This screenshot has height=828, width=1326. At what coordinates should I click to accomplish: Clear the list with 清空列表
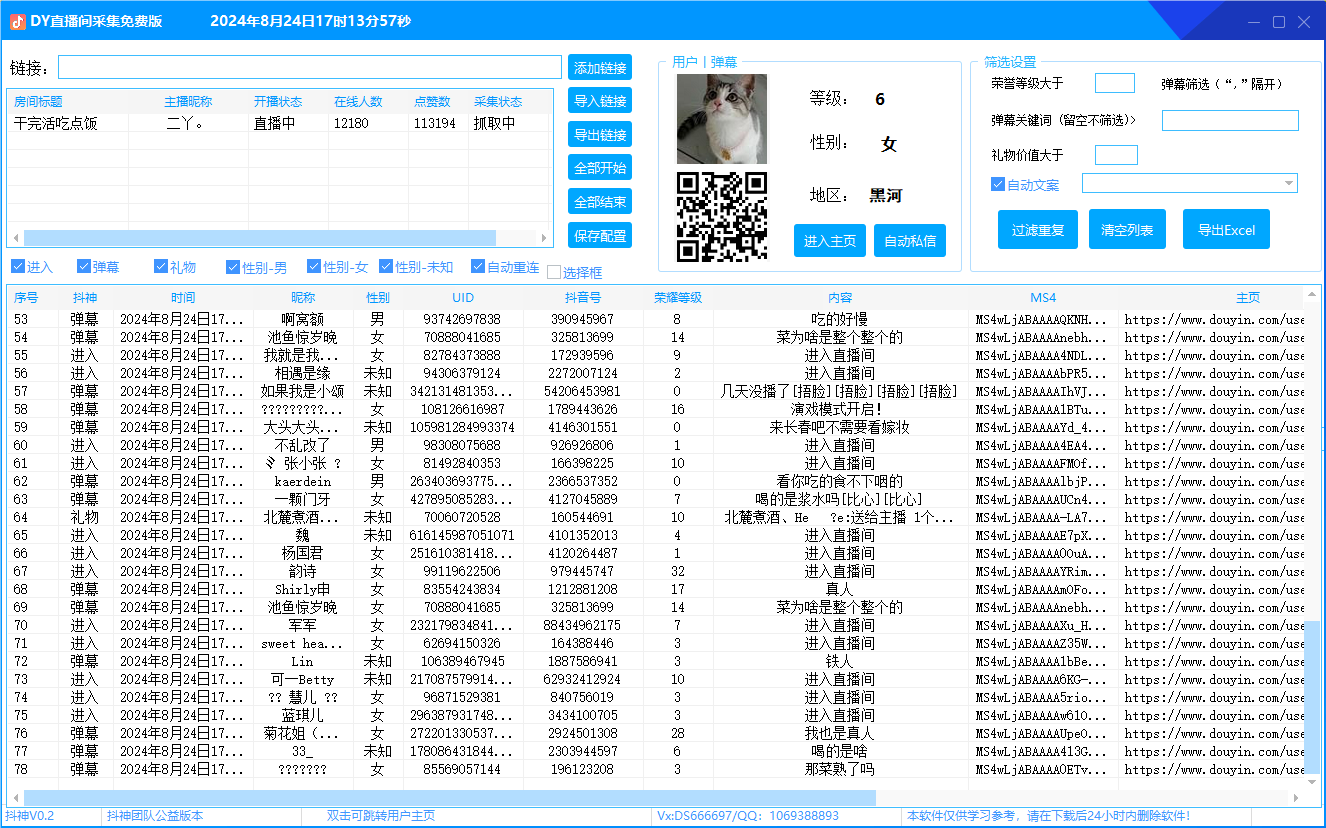1127,229
